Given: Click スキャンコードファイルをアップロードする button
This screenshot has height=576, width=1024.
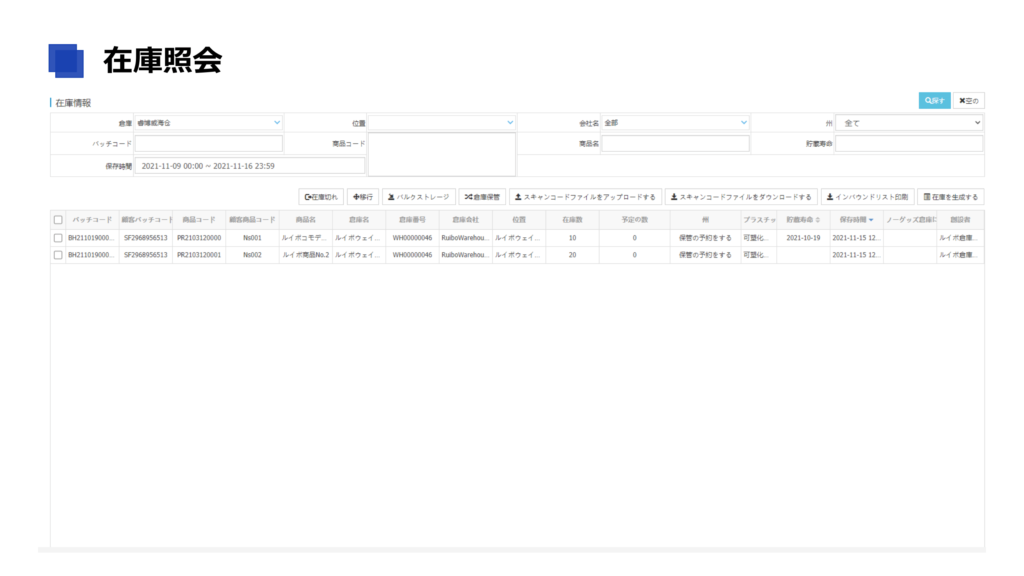Looking at the screenshot, I should 586,197.
